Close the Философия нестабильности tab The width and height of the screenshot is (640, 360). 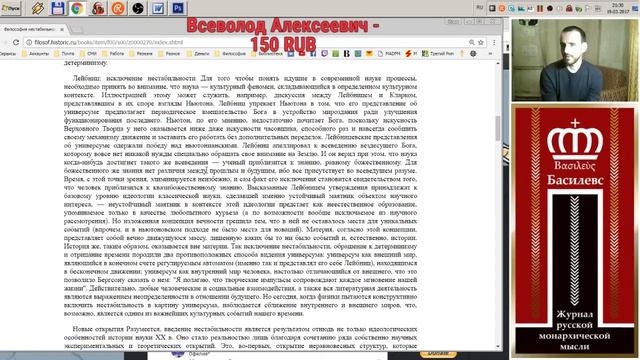(62, 29)
